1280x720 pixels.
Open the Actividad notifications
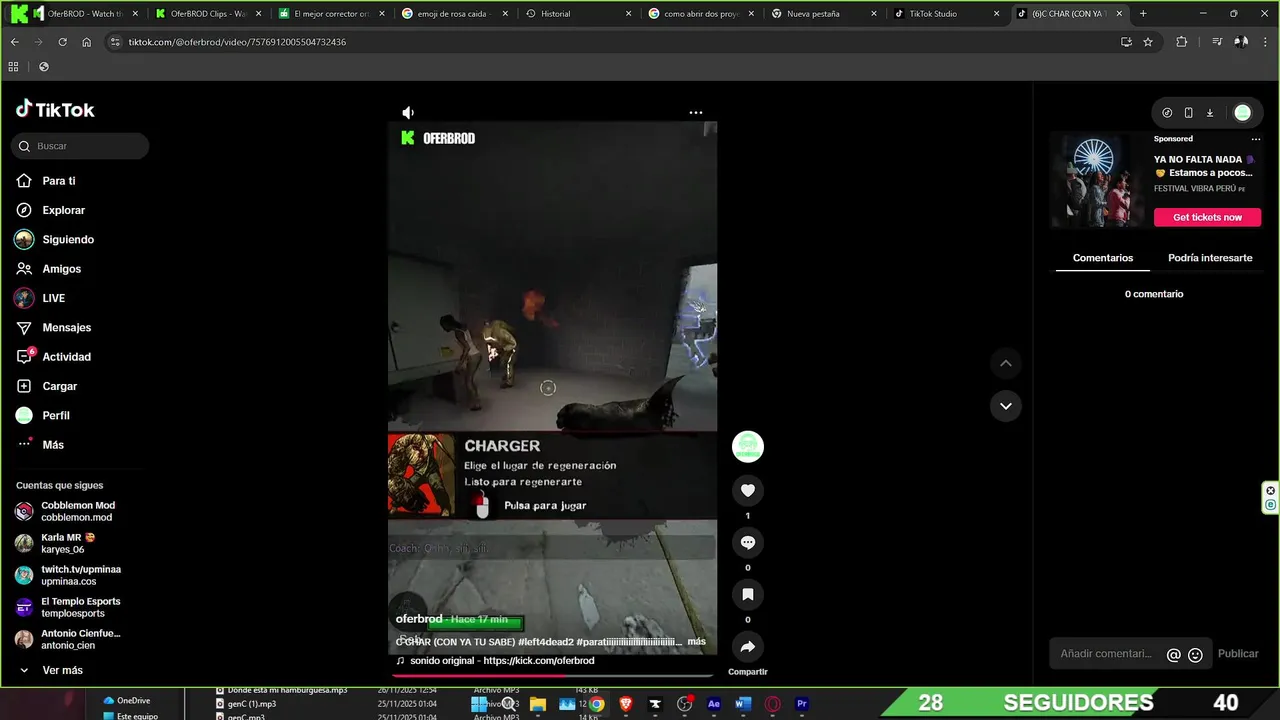tap(66, 357)
